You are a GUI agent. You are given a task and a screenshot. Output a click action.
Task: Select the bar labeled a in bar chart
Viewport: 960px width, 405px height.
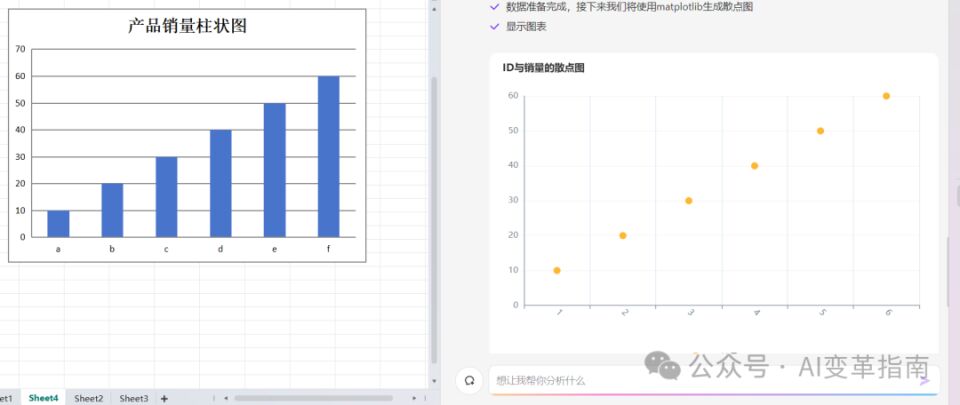[x=58, y=224]
